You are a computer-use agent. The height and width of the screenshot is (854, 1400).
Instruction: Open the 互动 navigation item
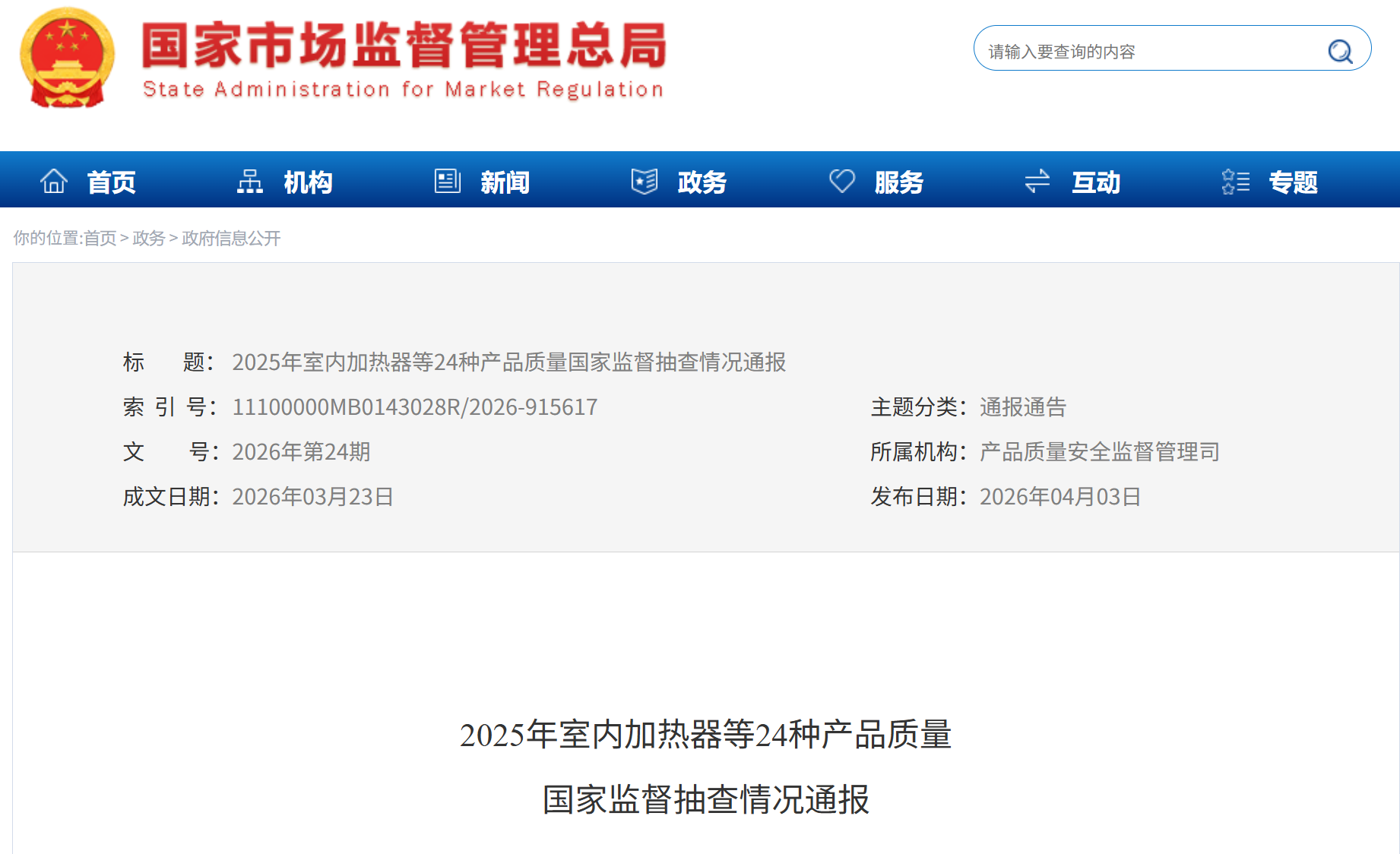coord(1095,182)
